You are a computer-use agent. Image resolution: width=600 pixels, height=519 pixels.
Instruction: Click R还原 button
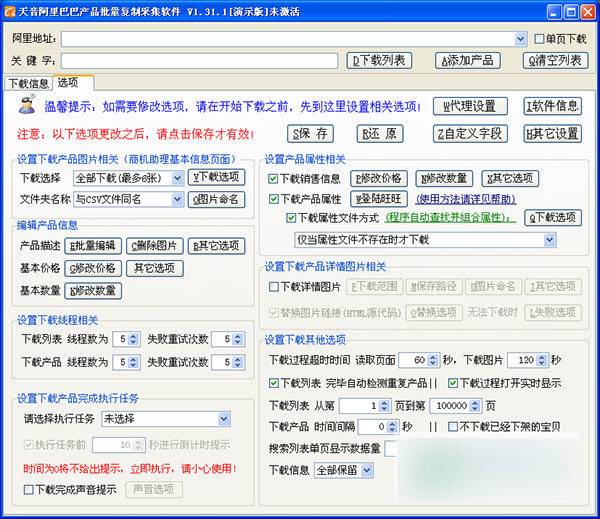tap(380, 134)
